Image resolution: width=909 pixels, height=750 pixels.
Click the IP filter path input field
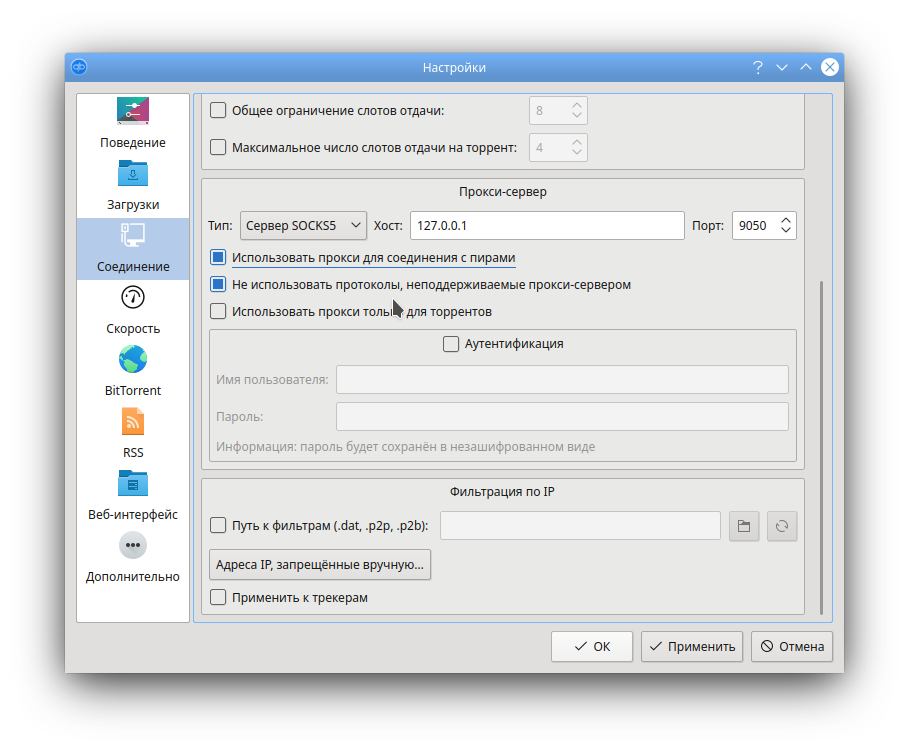(x=580, y=526)
